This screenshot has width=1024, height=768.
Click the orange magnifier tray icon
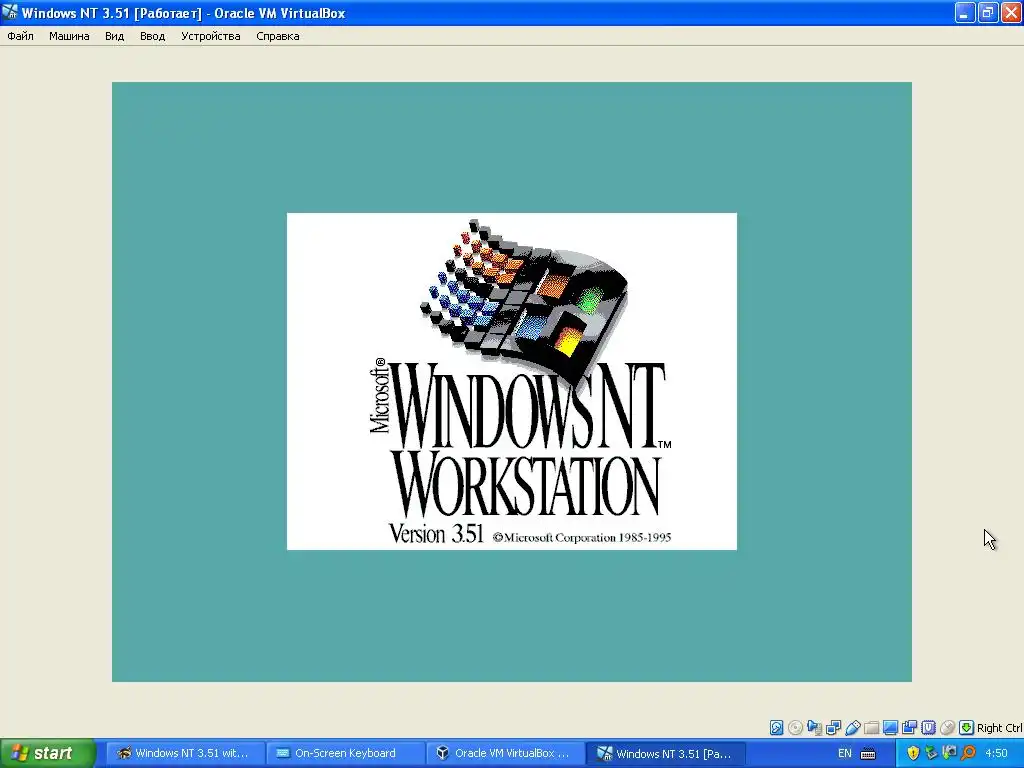tap(968, 754)
